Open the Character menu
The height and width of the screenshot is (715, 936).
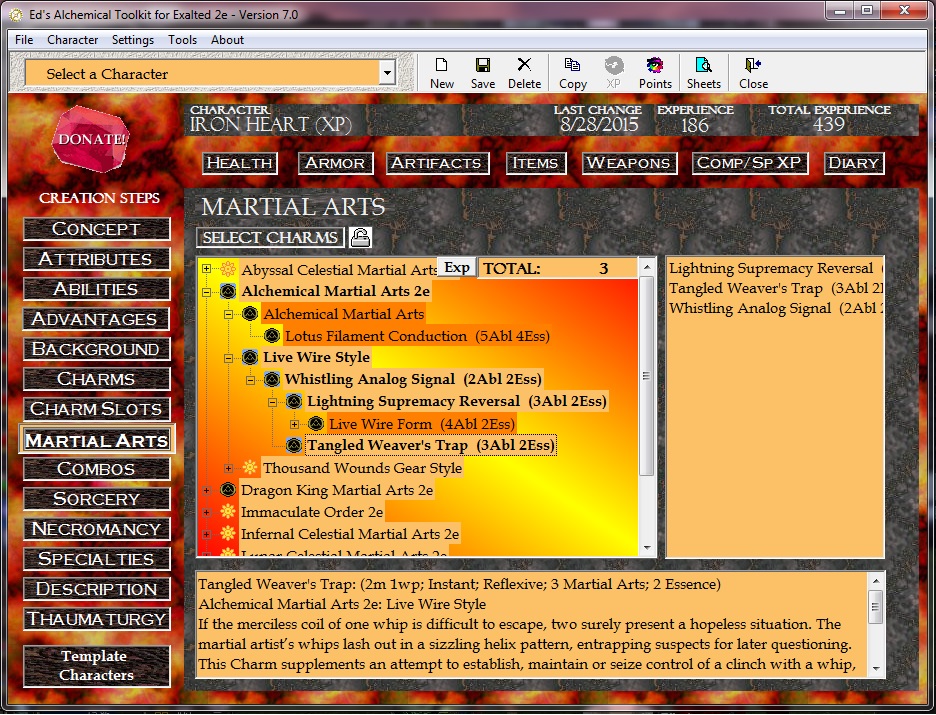pos(72,40)
